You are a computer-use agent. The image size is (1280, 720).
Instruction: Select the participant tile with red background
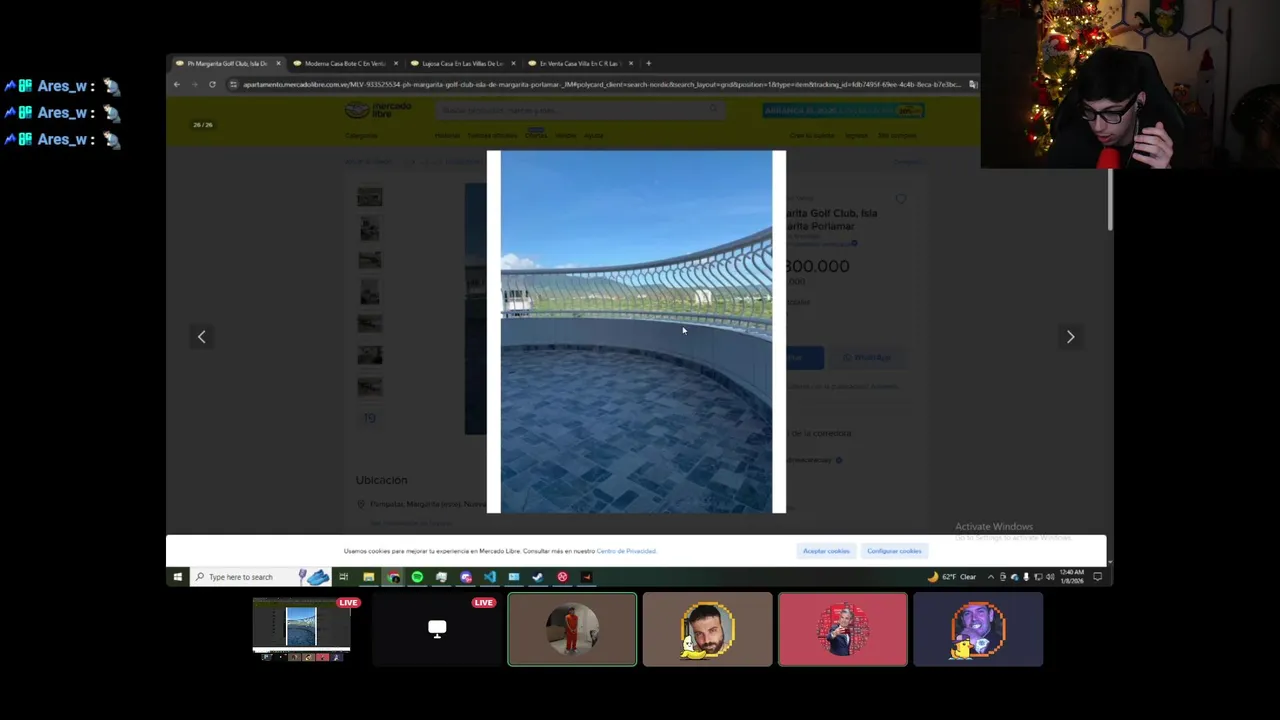(x=843, y=629)
